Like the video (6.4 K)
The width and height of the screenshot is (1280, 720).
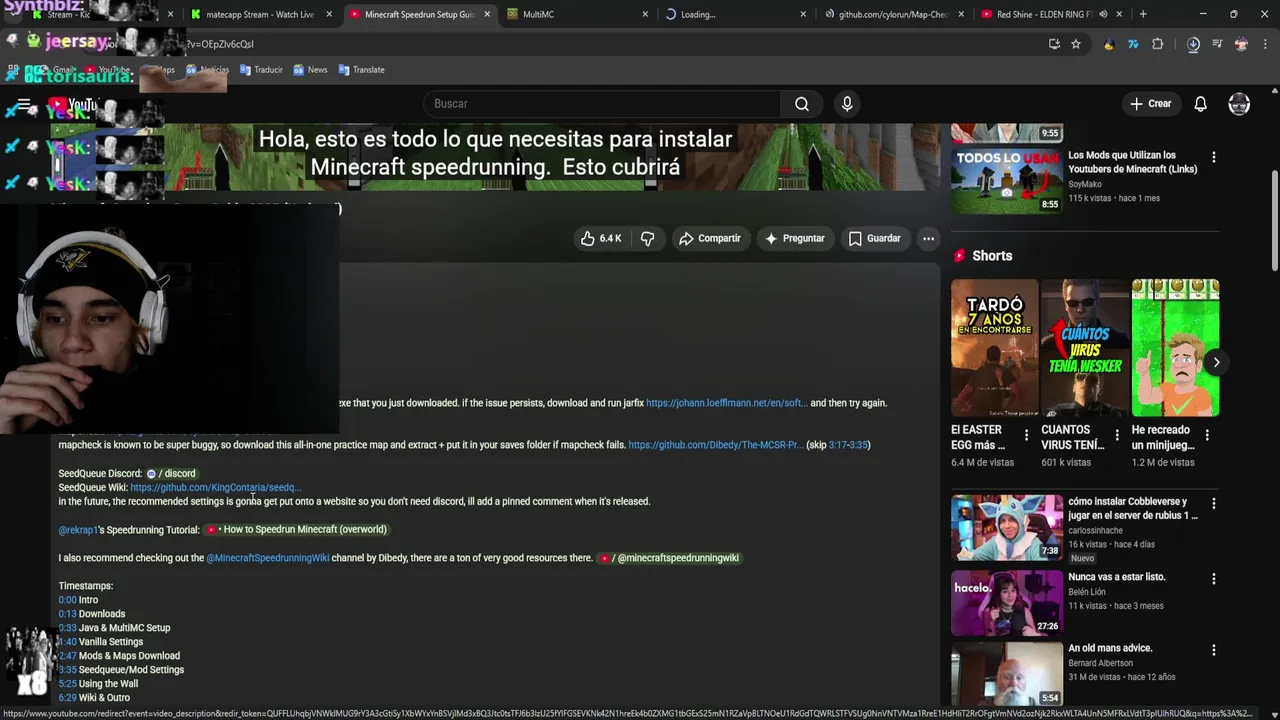(x=601, y=238)
